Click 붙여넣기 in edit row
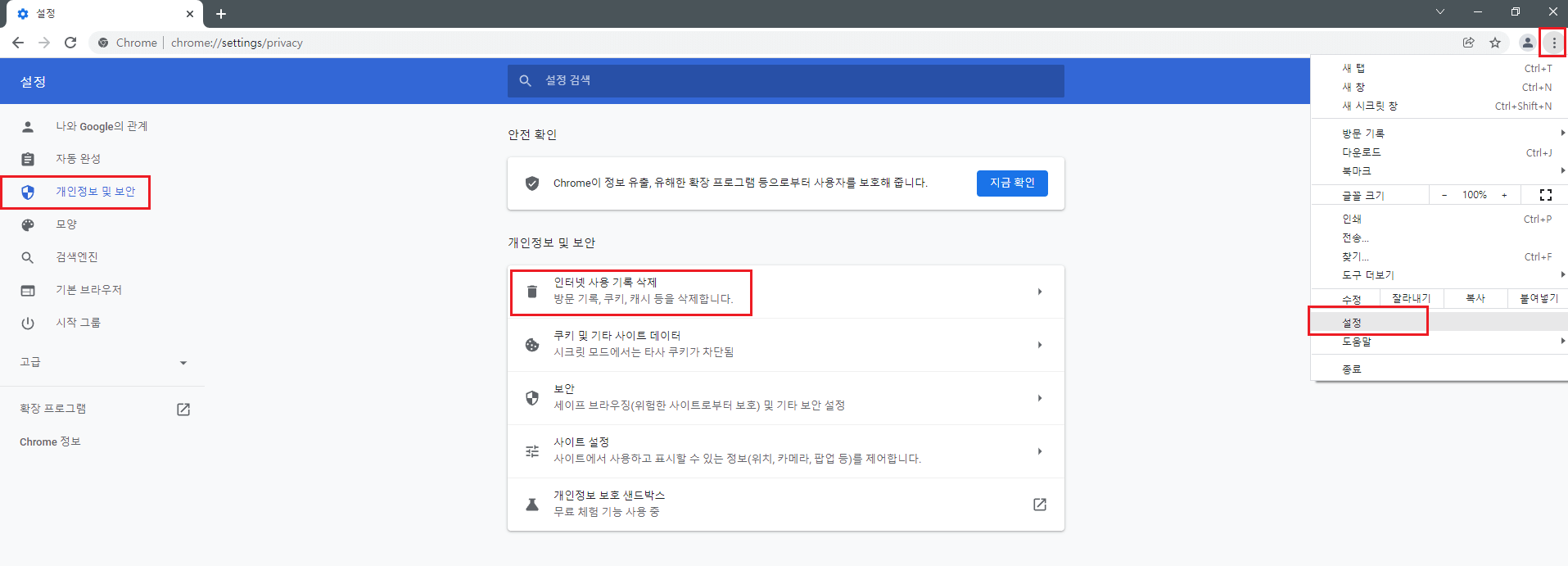 1539,298
